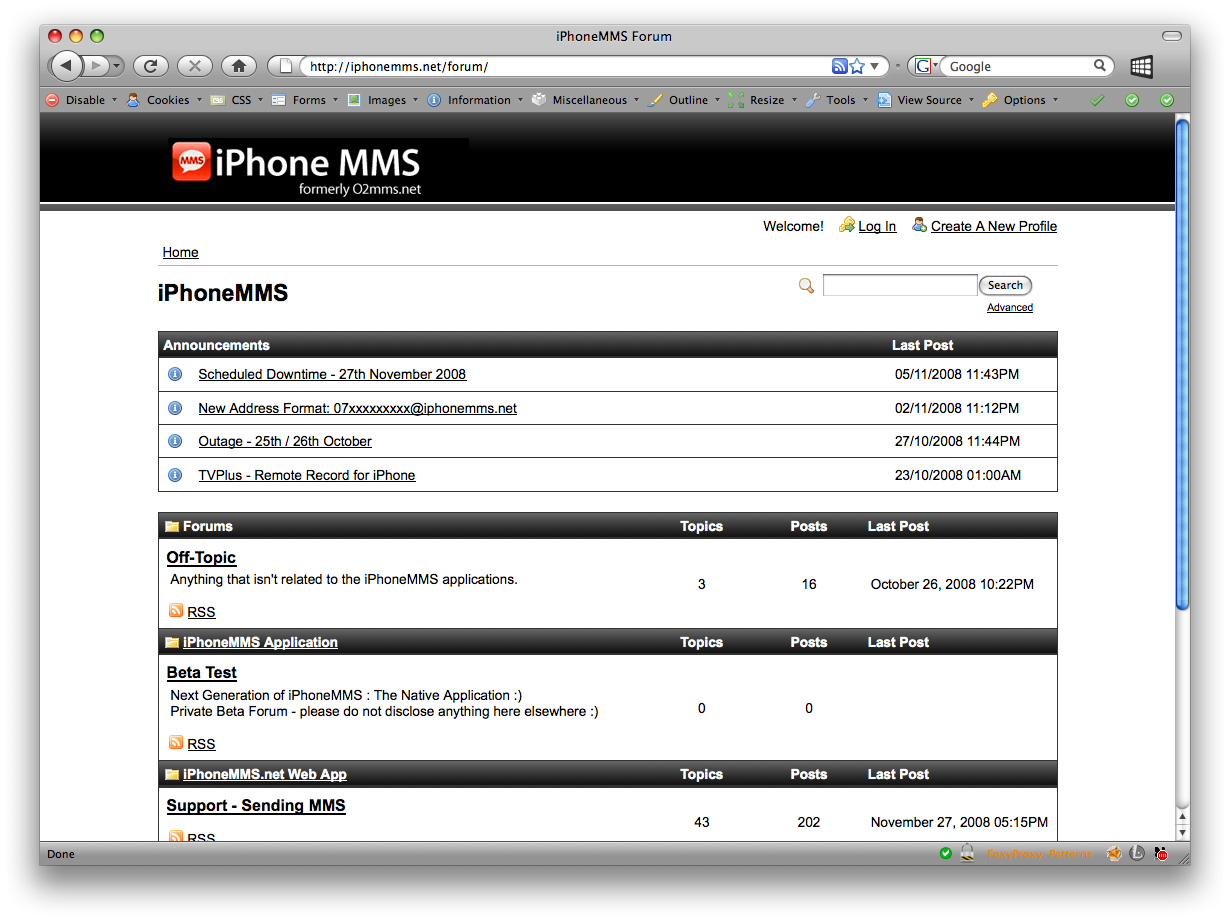
Task: Open the Advanced search link
Action: tap(1010, 307)
